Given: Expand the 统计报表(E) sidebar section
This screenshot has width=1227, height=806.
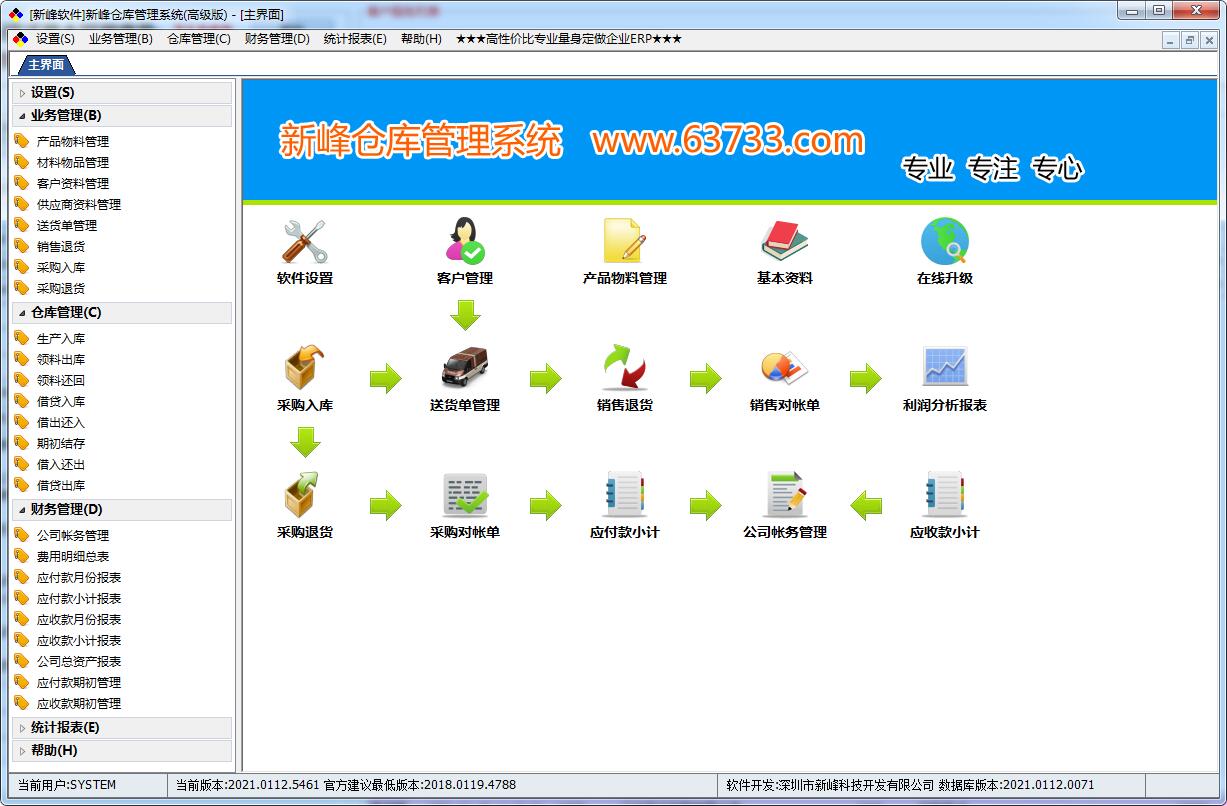Looking at the screenshot, I should (x=122, y=727).
